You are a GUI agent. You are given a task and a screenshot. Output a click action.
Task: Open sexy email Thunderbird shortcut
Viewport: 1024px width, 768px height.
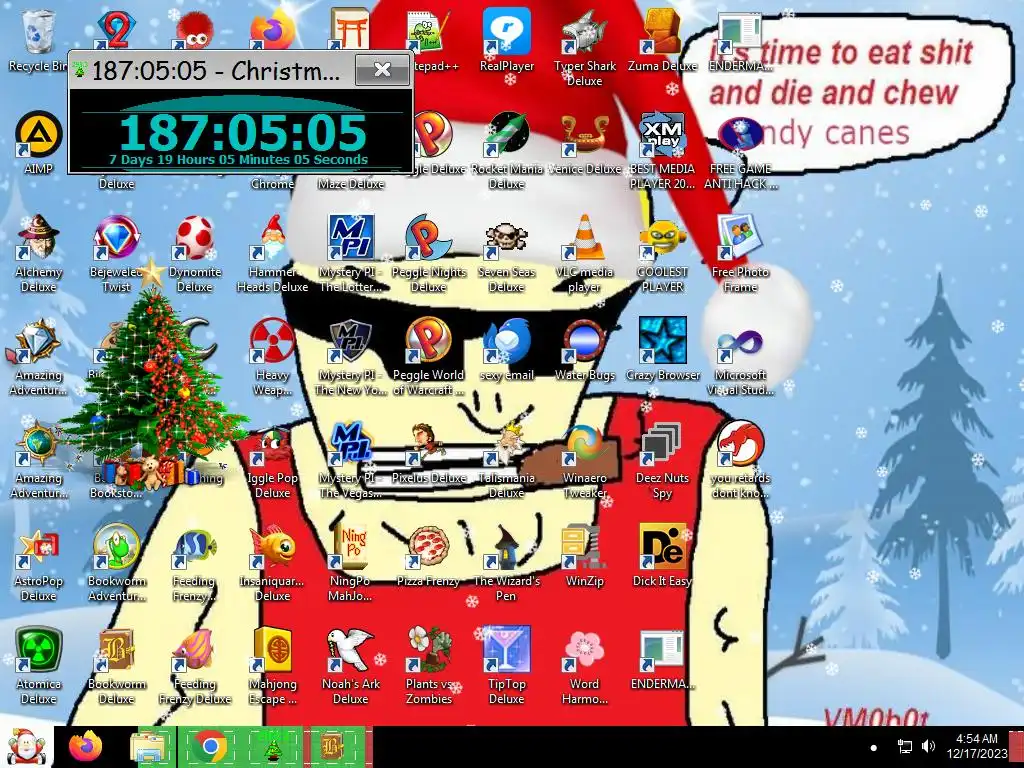507,350
